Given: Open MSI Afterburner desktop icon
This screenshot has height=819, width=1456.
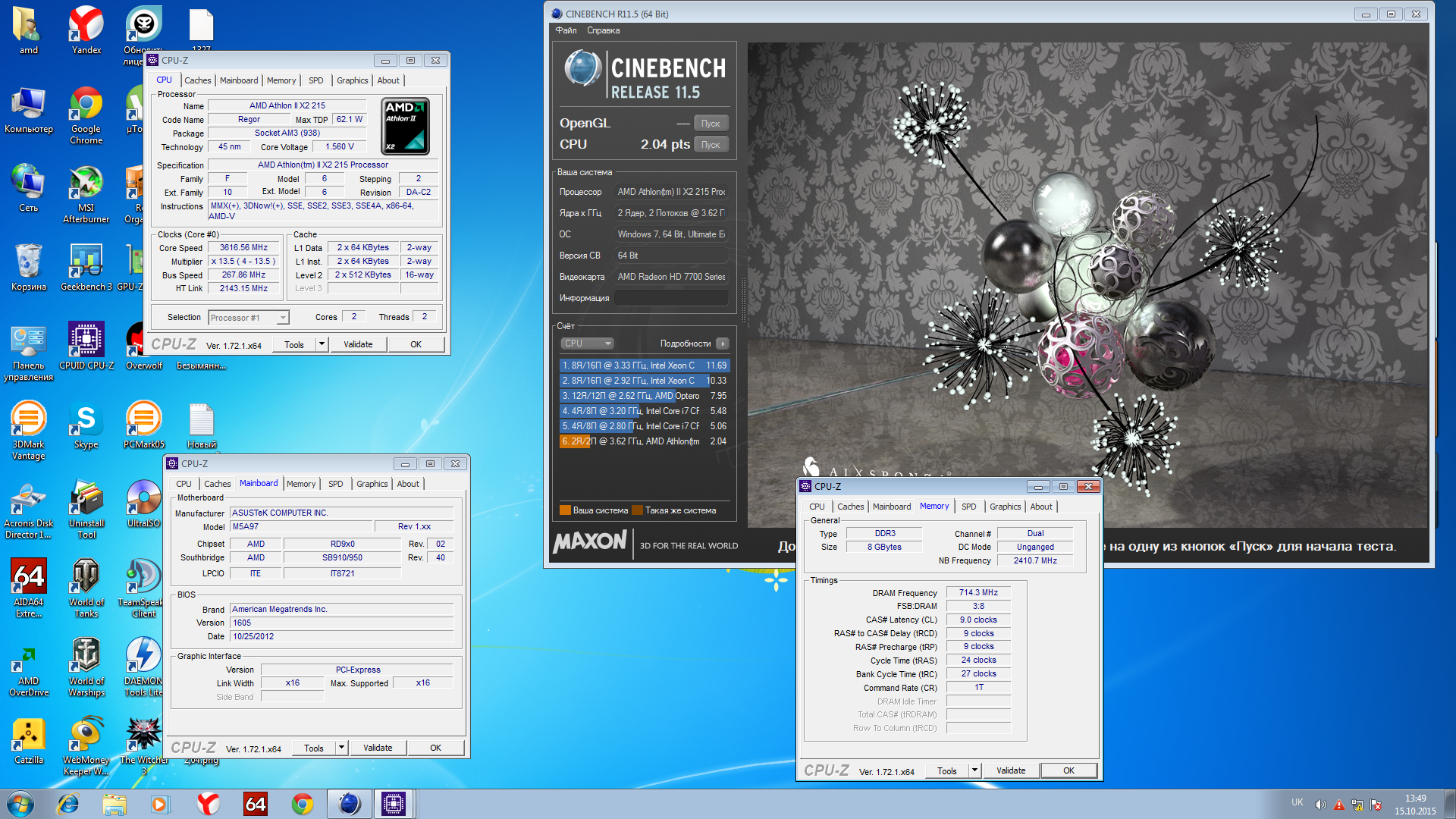Looking at the screenshot, I should pos(86,193).
